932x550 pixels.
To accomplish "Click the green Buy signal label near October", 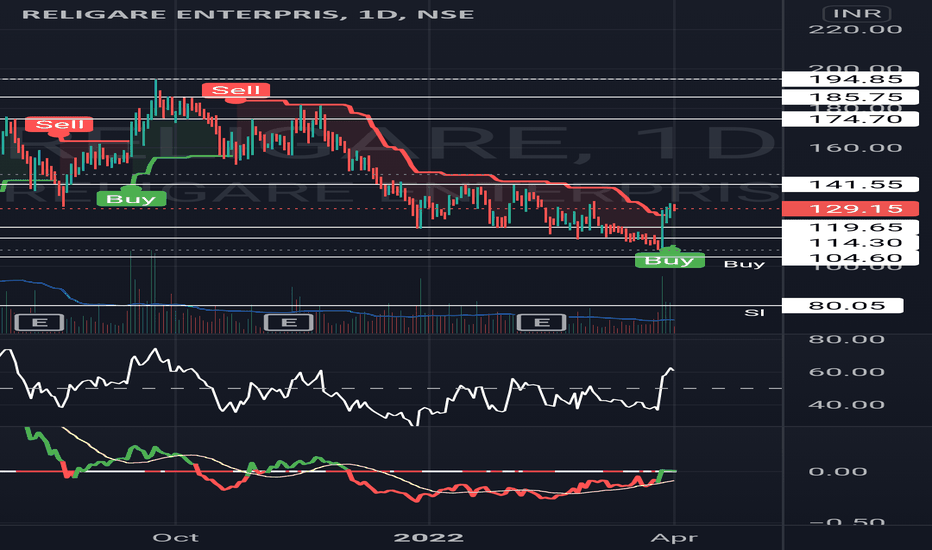I will click(x=131, y=199).
